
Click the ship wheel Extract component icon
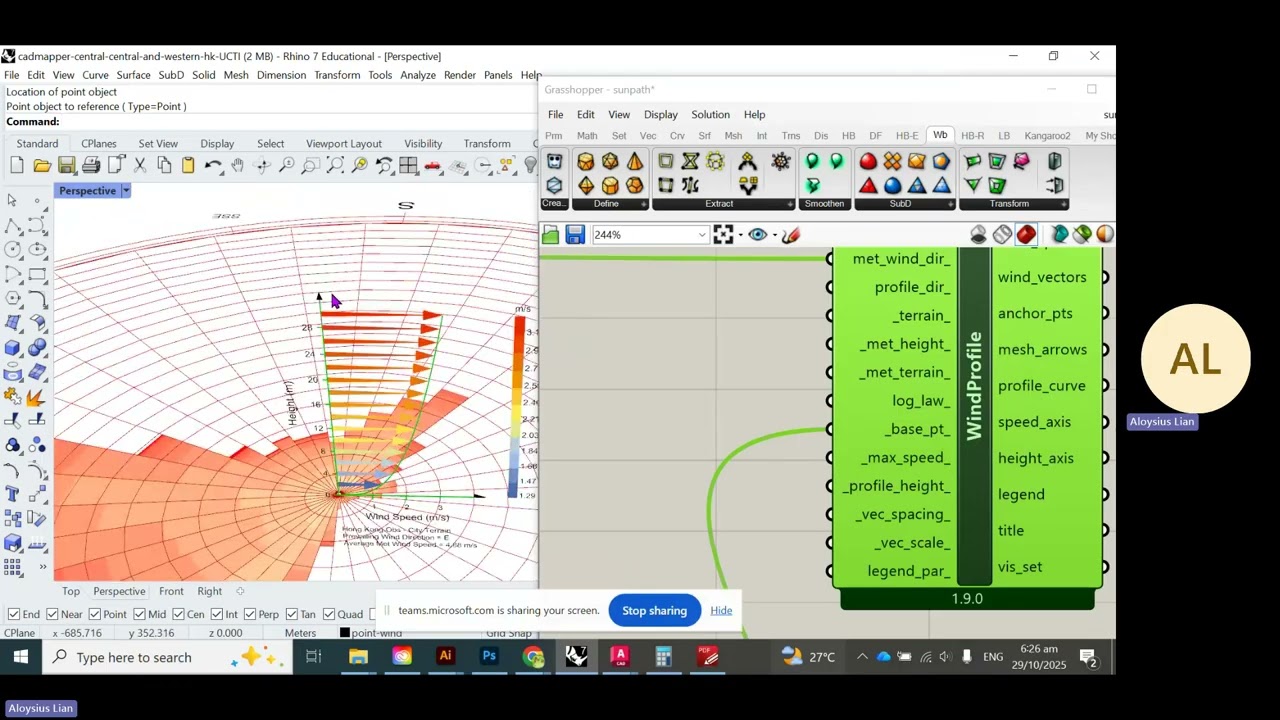(x=781, y=162)
